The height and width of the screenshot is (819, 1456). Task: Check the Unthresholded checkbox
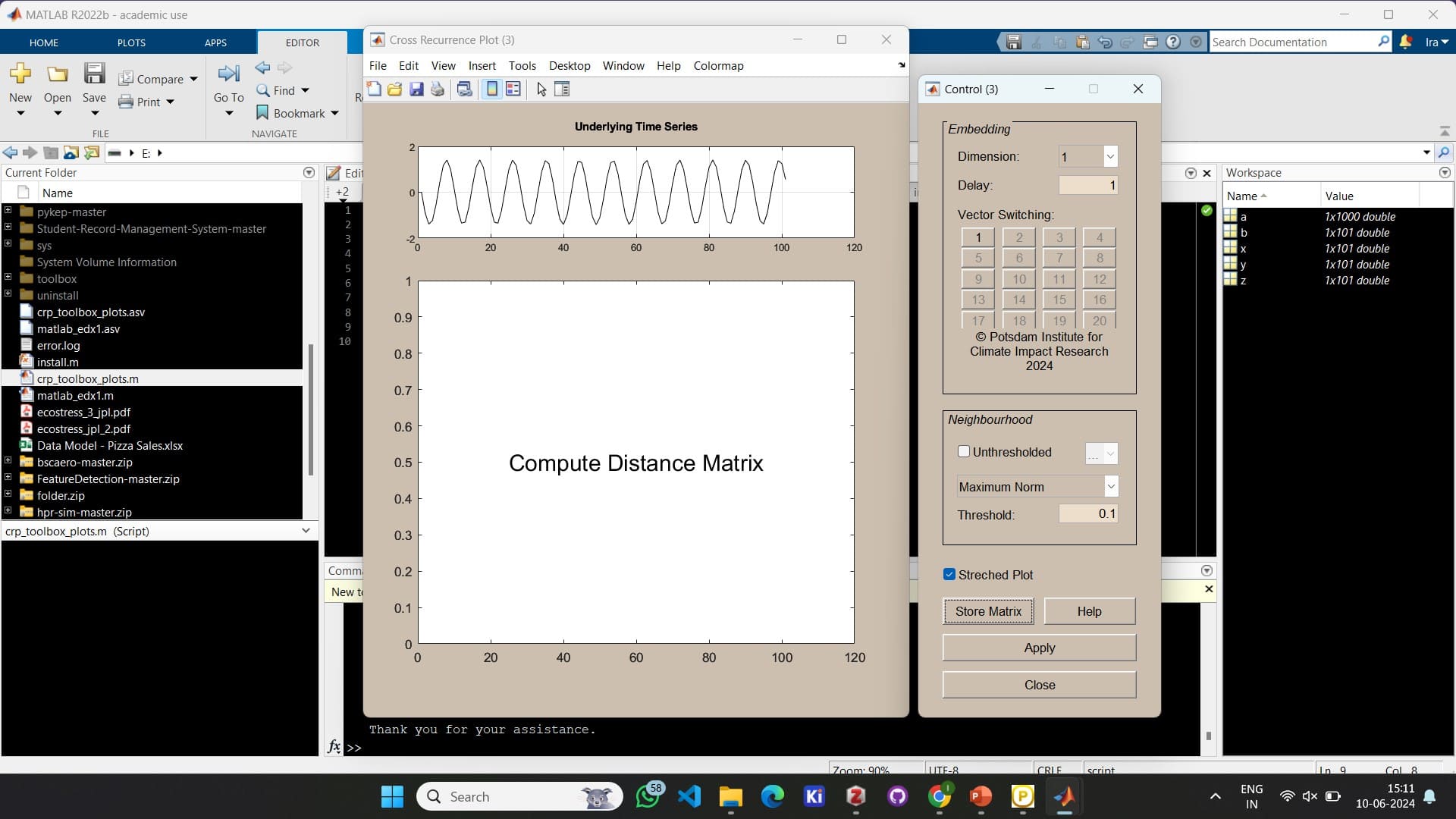pyautogui.click(x=964, y=451)
